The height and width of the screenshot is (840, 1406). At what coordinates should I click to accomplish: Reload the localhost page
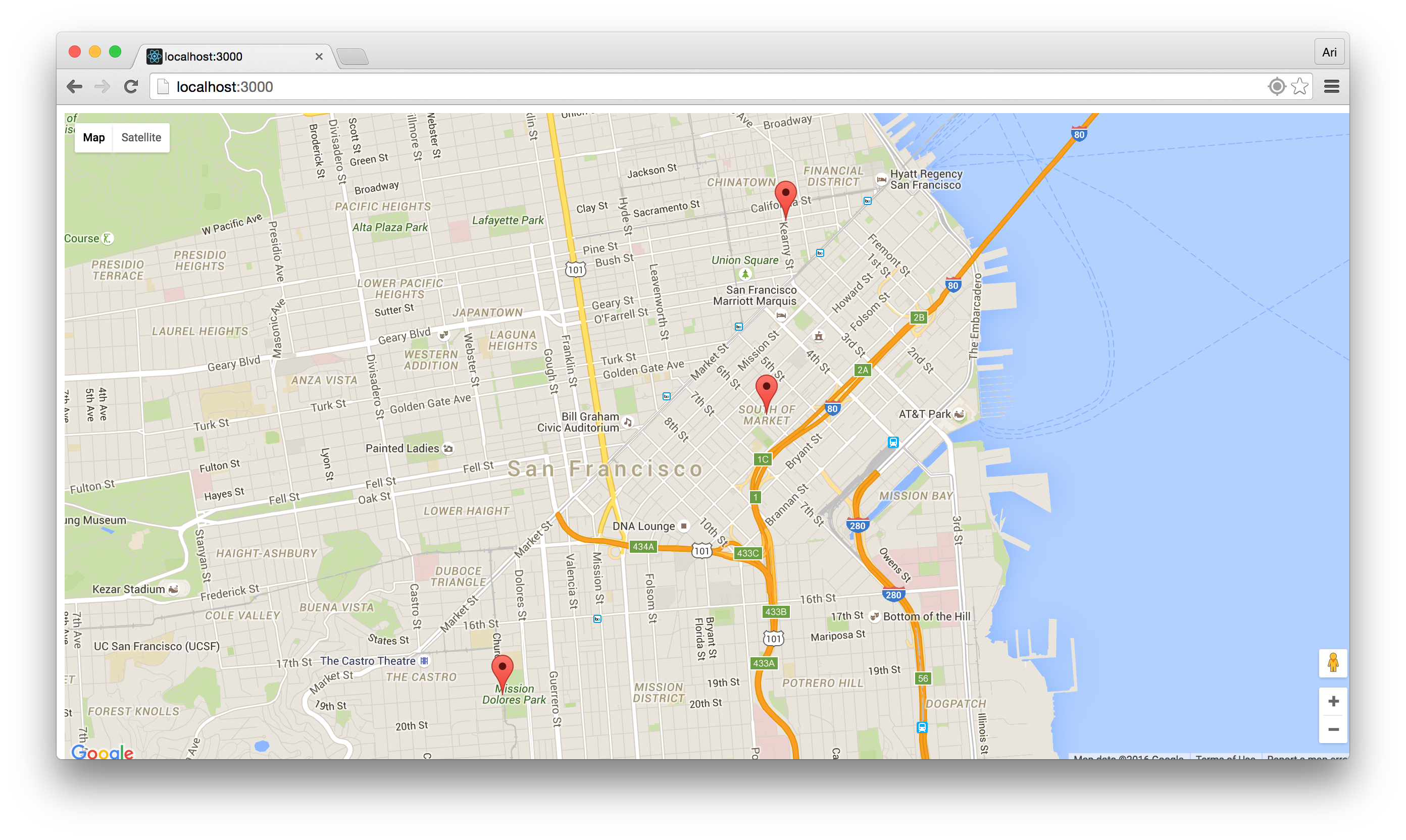coord(131,87)
